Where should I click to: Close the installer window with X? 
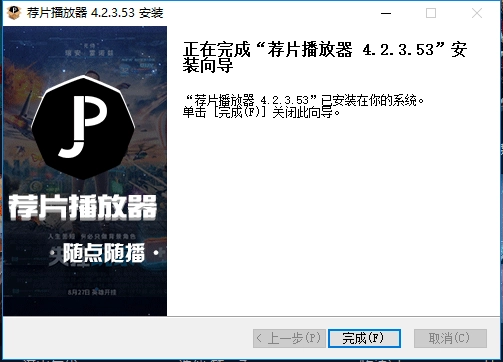477,13
